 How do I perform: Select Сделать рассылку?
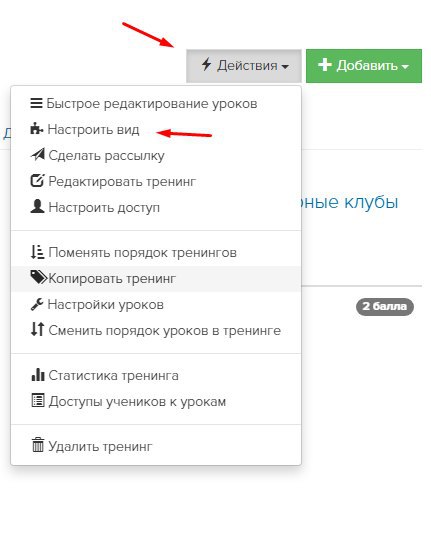pyautogui.click(x=156, y=155)
